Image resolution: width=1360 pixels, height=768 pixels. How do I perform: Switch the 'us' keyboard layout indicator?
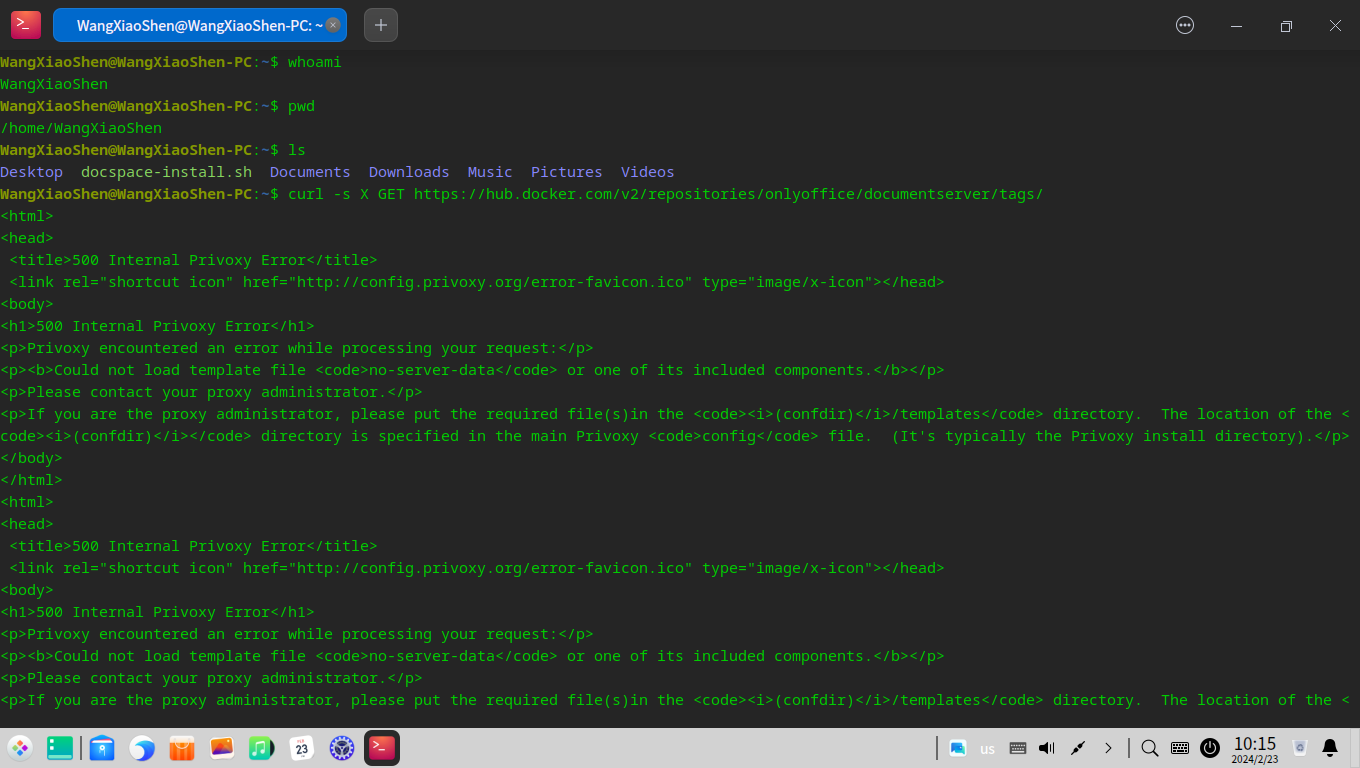click(x=988, y=749)
